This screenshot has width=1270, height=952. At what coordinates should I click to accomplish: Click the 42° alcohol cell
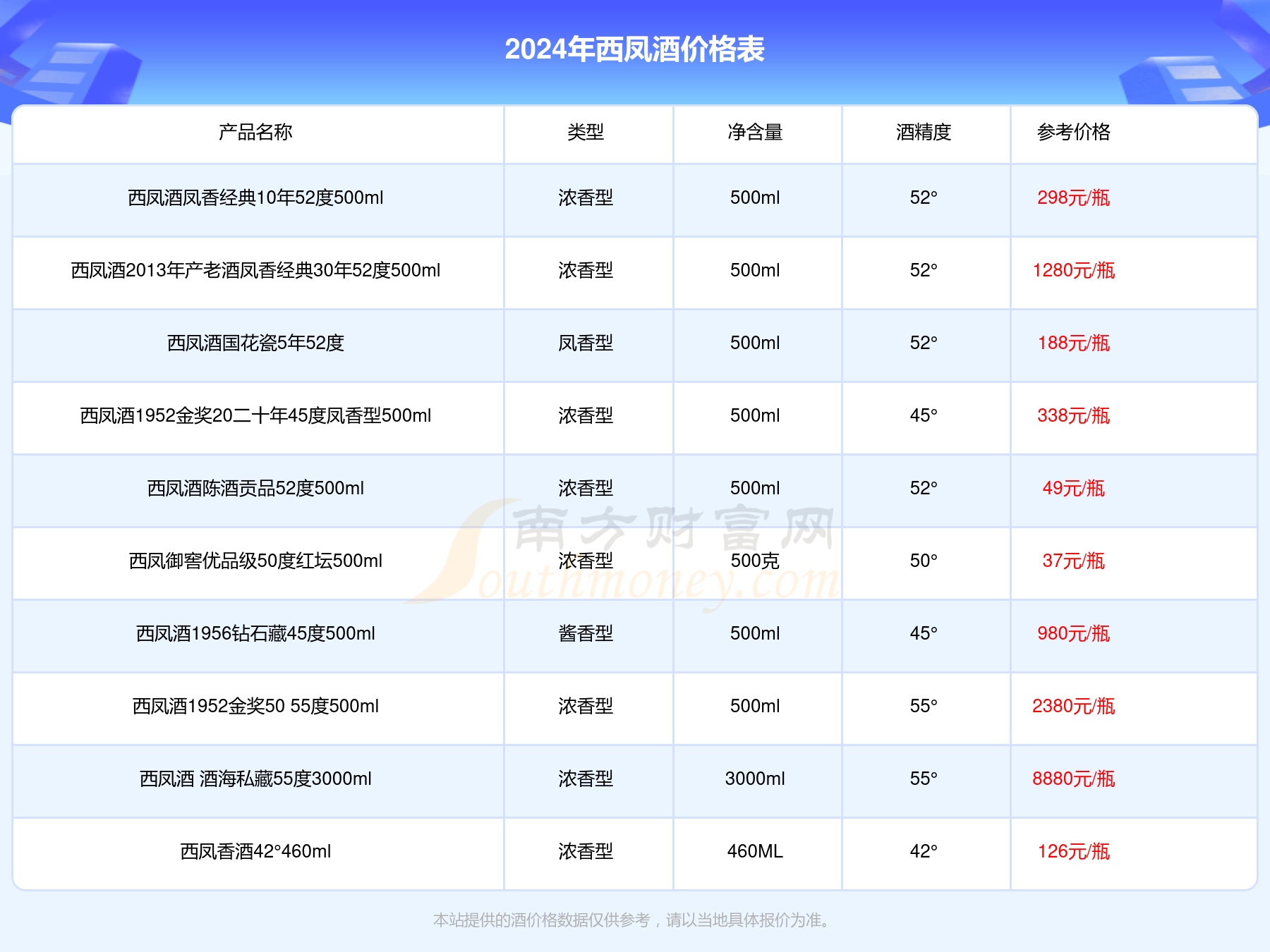[x=924, y=851]
